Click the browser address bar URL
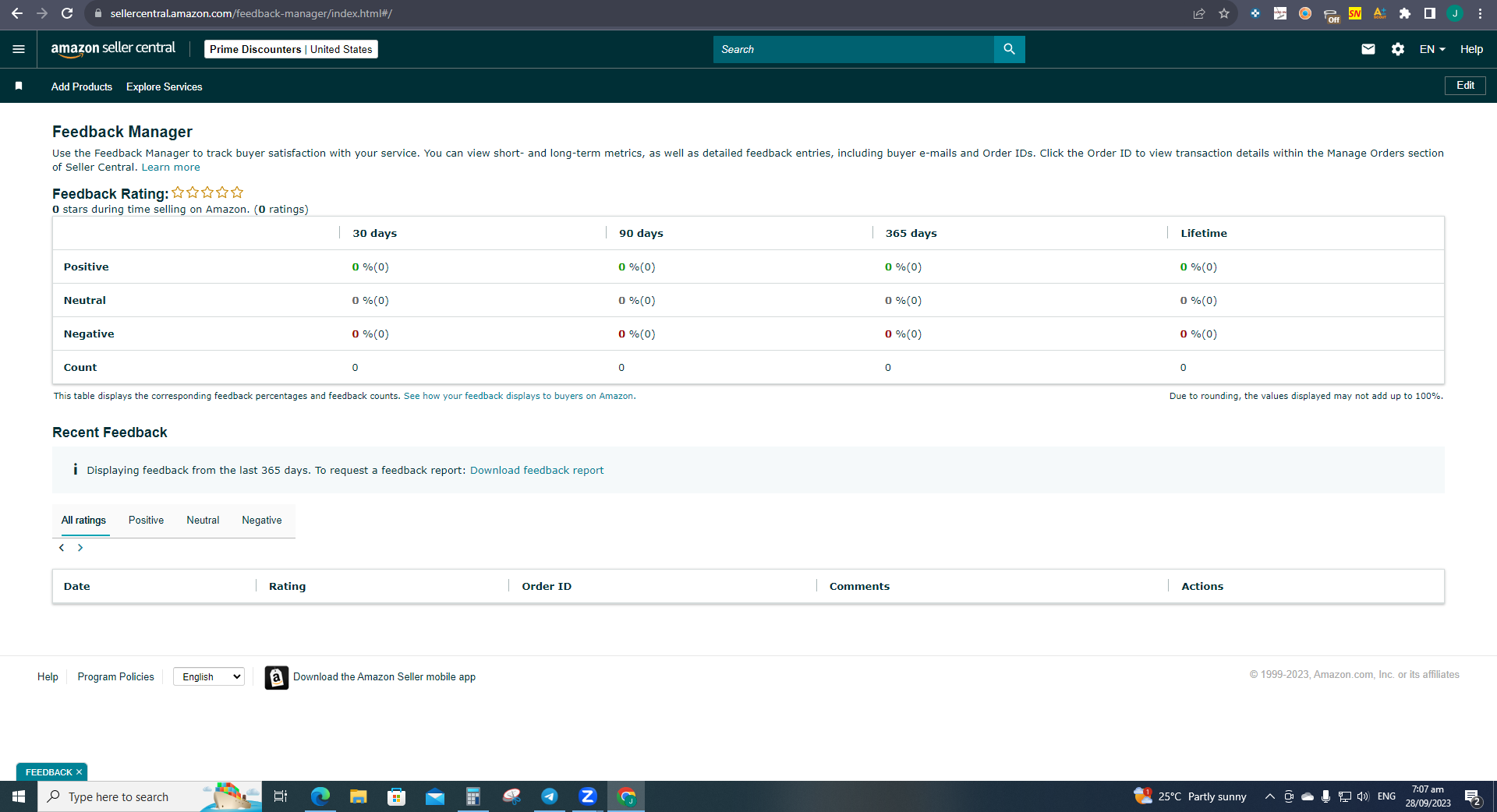Screen dimensions: 1497x812 [251, 13]
